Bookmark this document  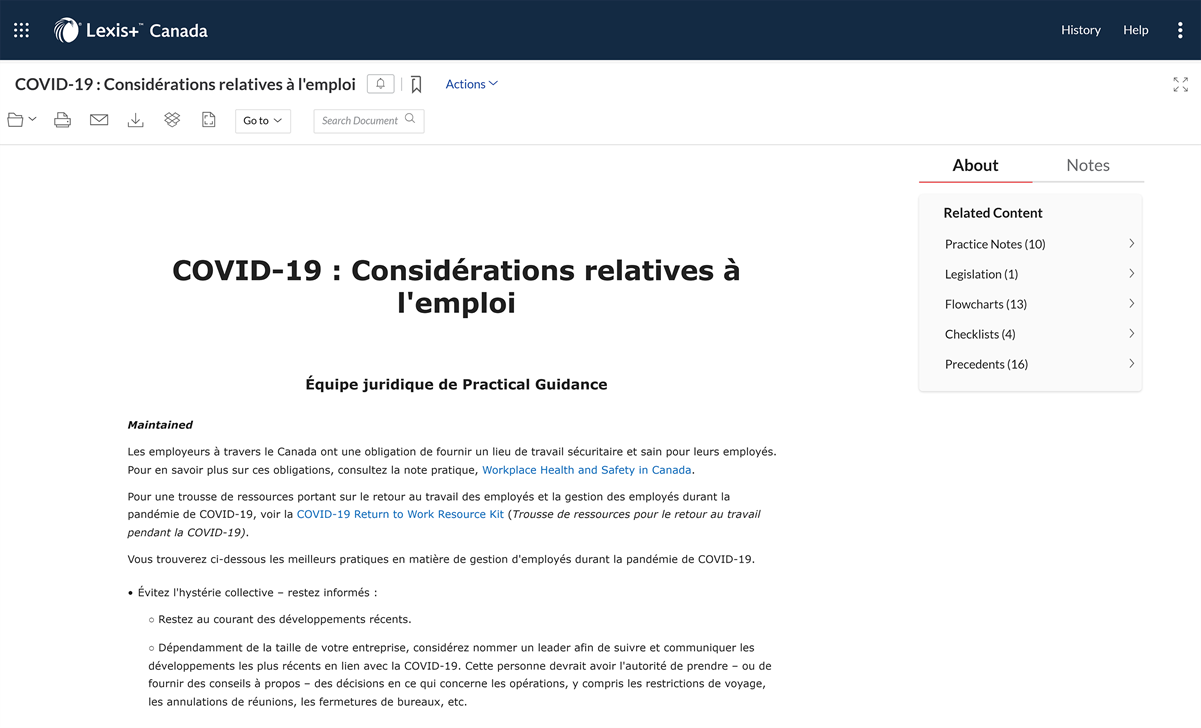[x=416, y=85]
